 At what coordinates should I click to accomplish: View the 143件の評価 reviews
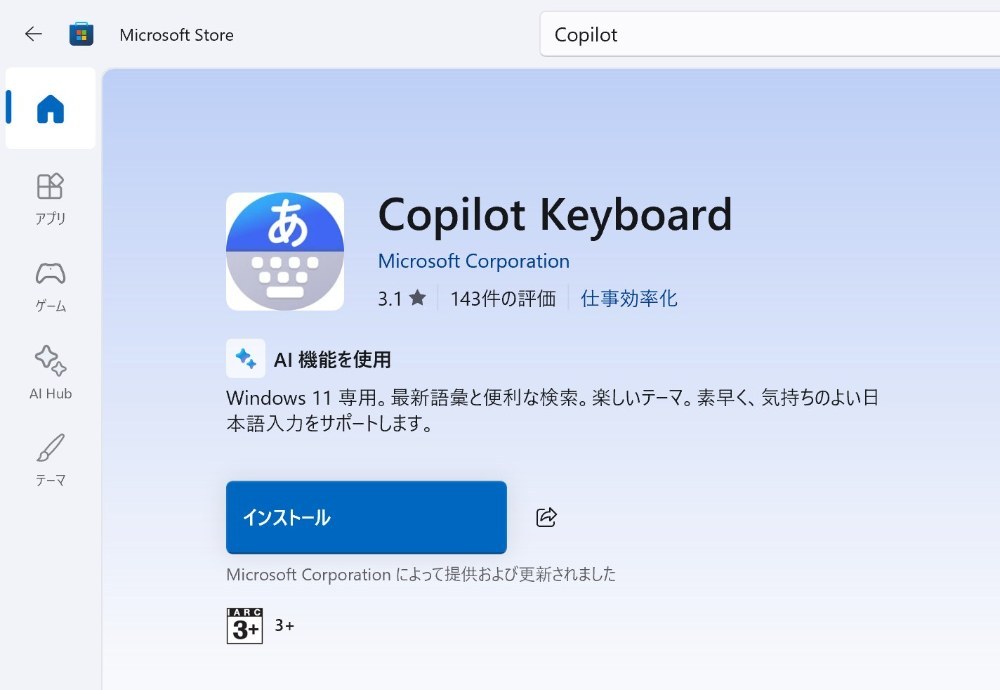point(503,298)
